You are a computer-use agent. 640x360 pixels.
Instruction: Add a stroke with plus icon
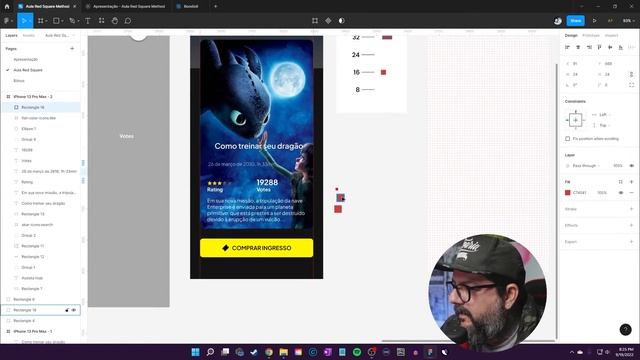[x=631, y=209]
